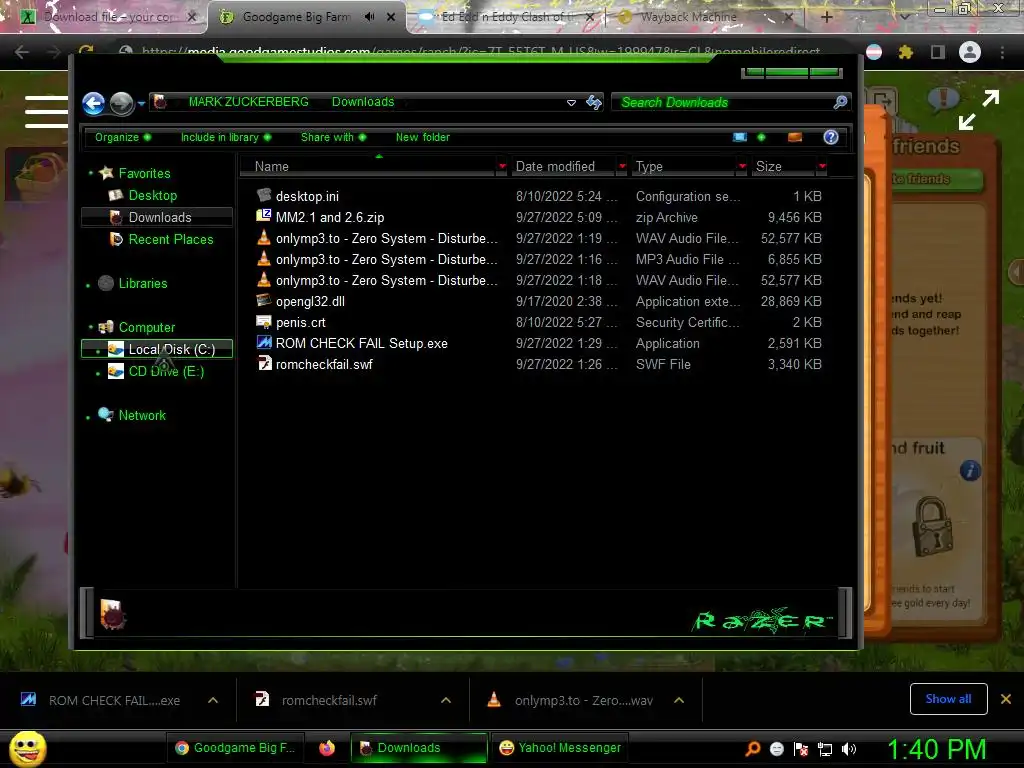The height and width of the screenshot is (768, 1024).
Task: Open the view options dropdown dot
Action: [761, 137]
